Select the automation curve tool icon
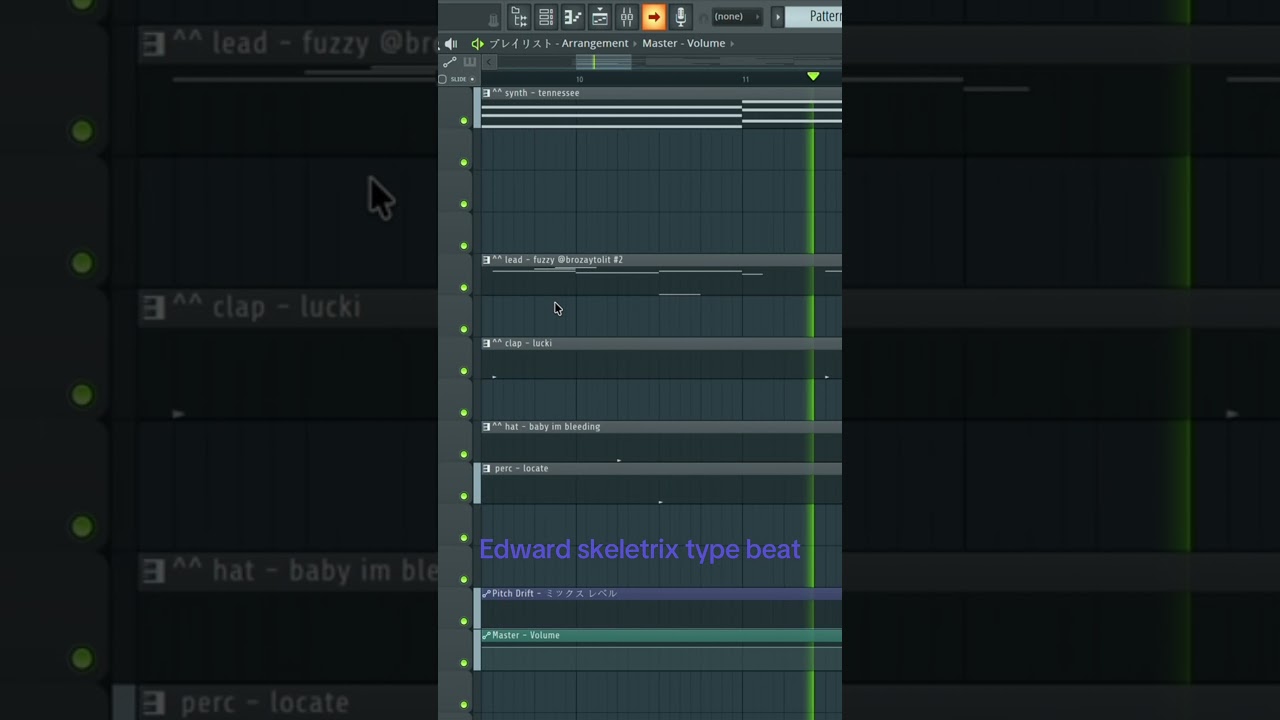 click(450, 62)
